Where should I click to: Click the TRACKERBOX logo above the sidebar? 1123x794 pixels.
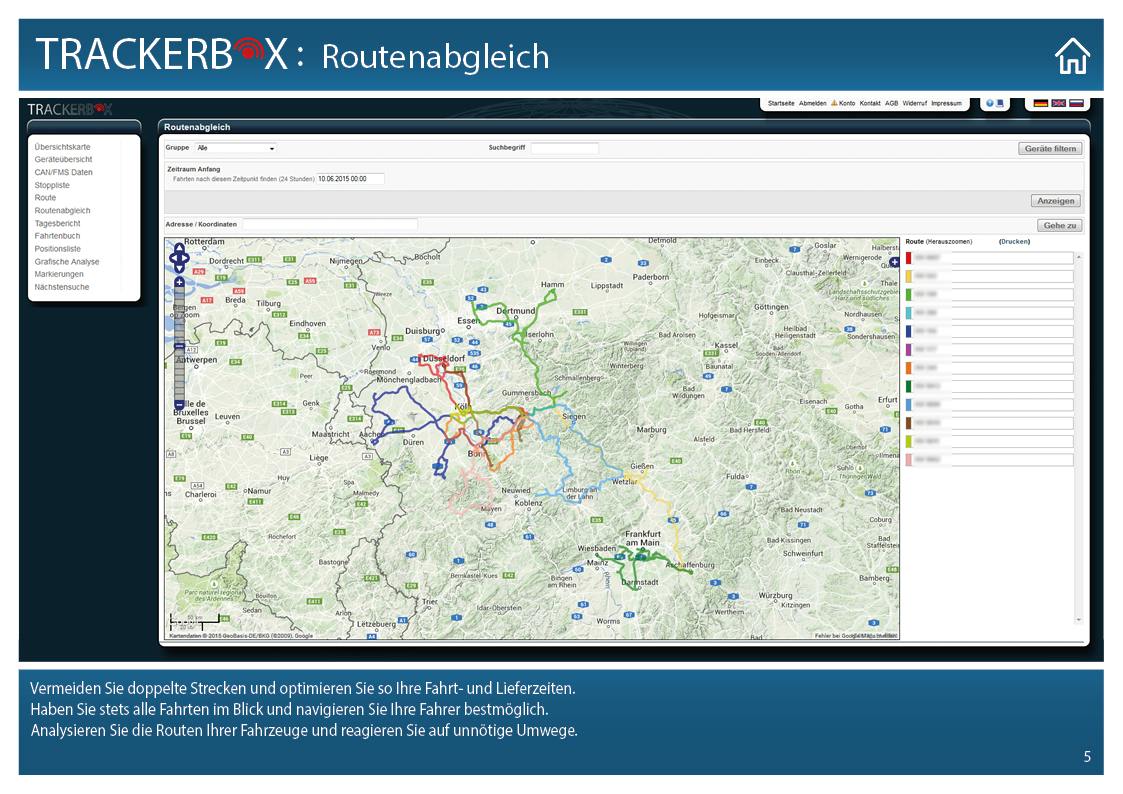[x=69, y=109]
